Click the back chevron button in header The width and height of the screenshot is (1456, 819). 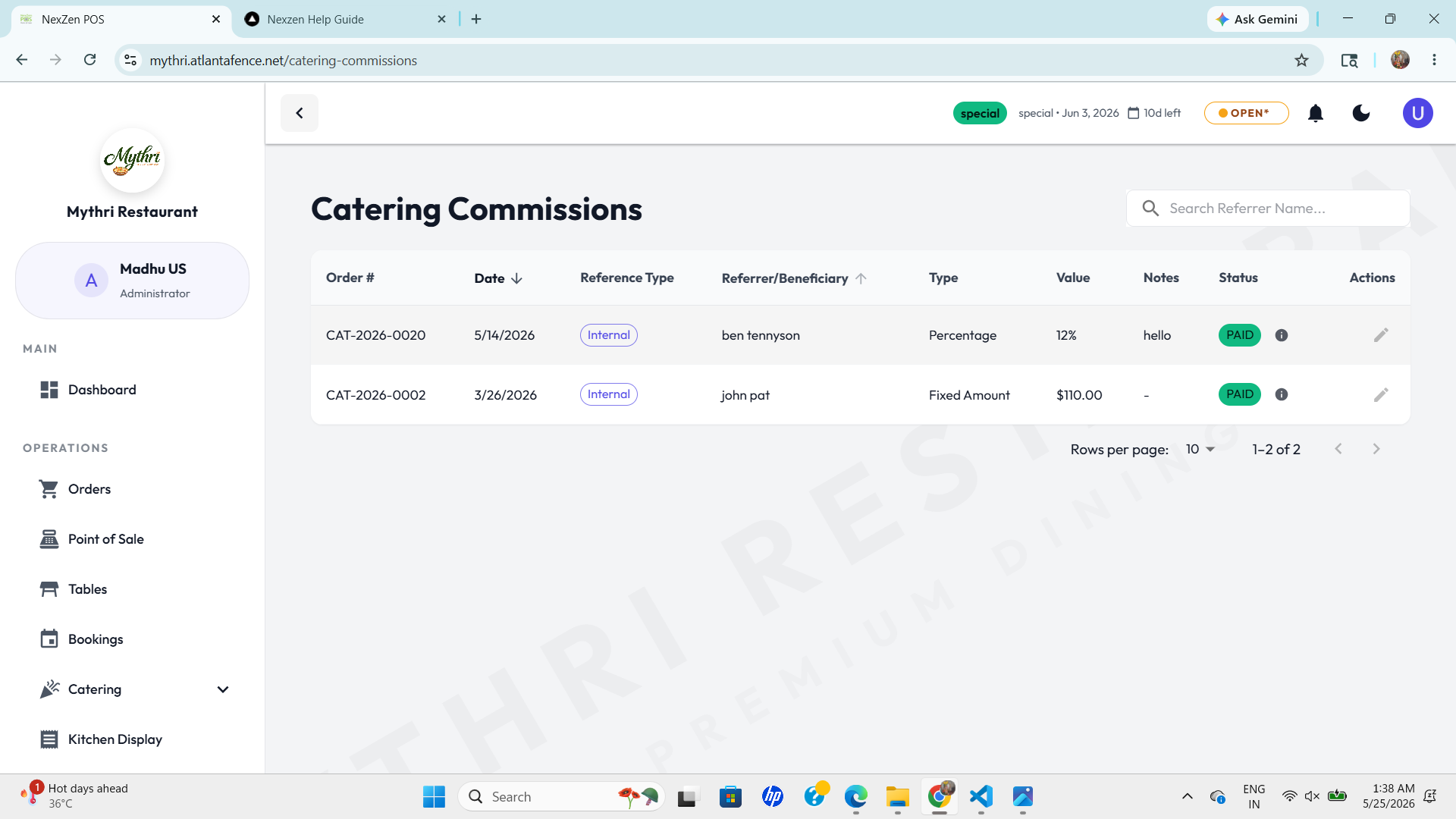(x=300, y=113)
